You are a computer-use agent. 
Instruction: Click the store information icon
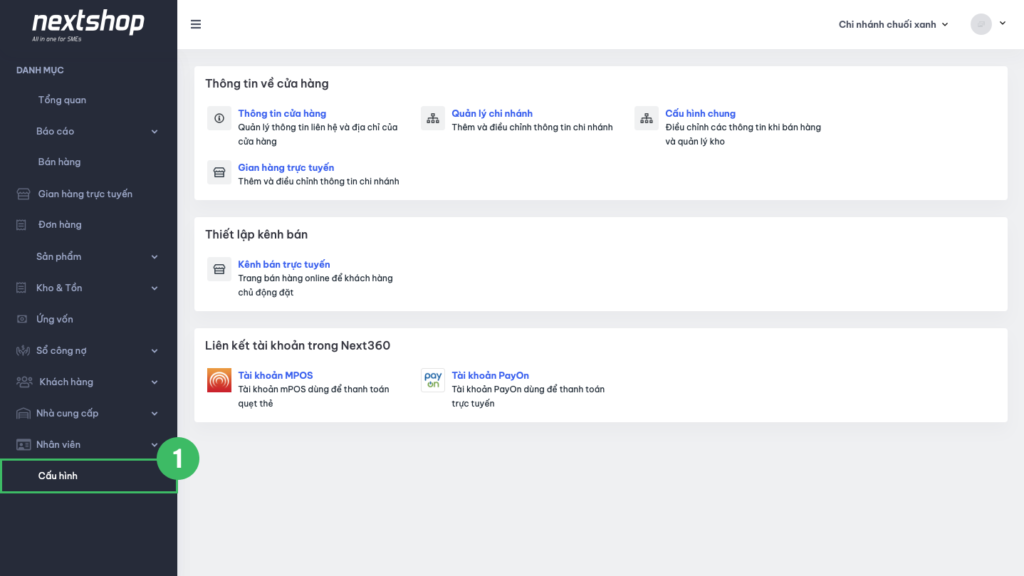(219, 118)
